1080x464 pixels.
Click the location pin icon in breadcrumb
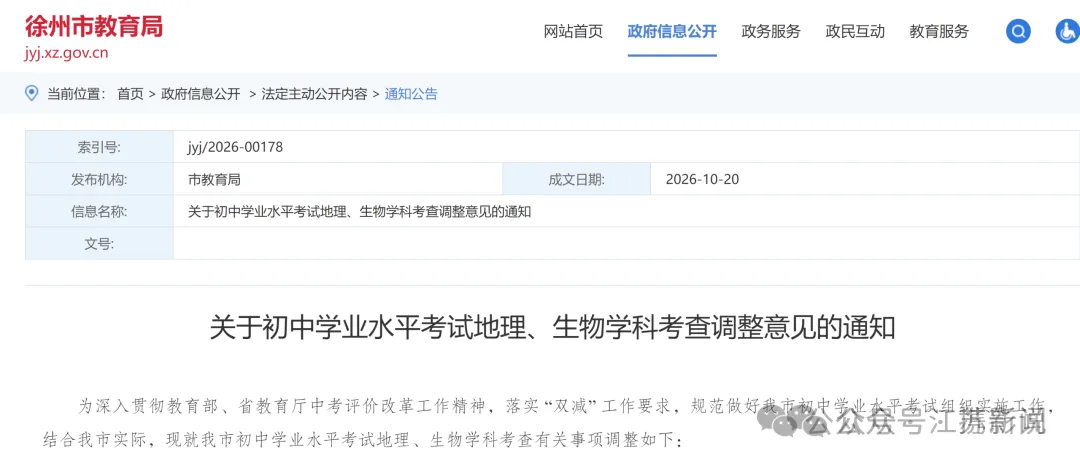point(32,94)
